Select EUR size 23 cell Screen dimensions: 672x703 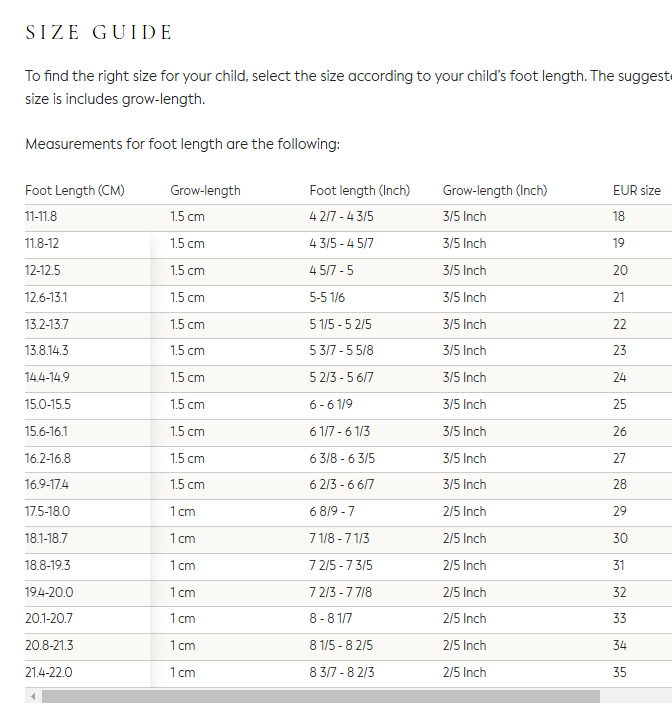tap(619, 350)
